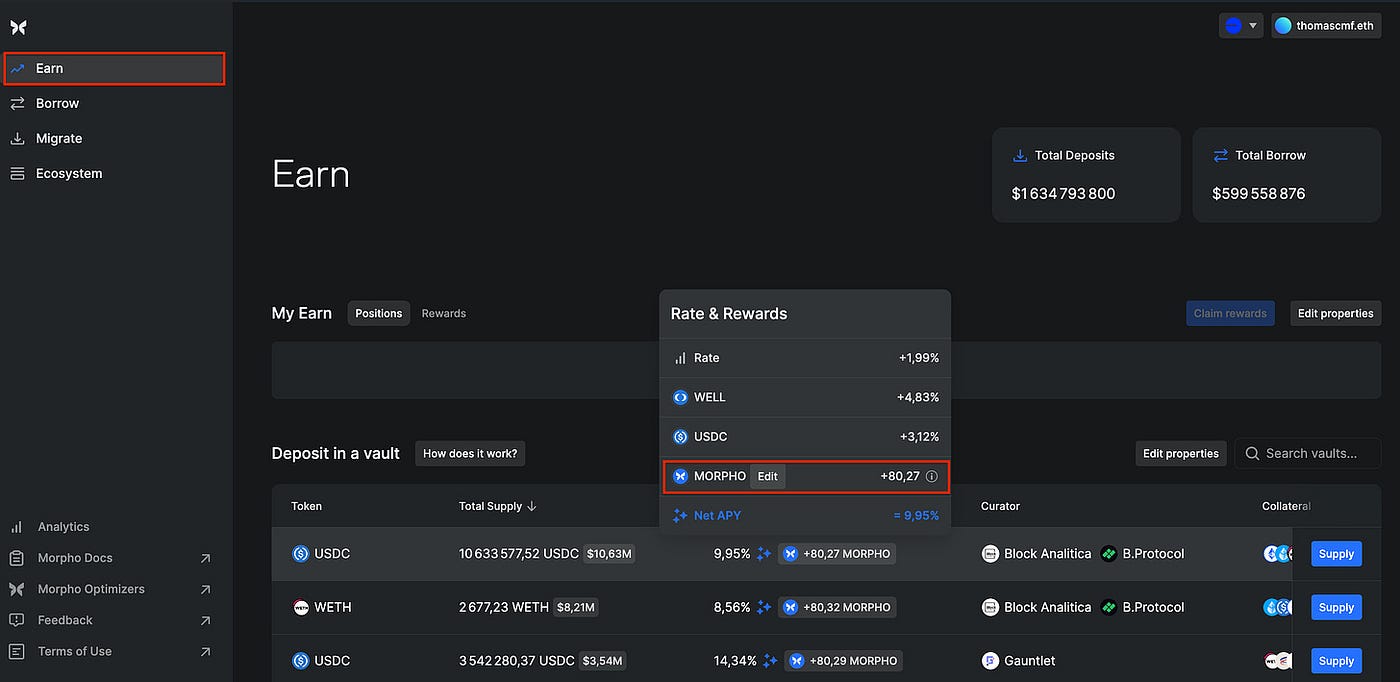Viewport: 1400px width, 682px height.
Task: Open the Ecosystem page
Action: point(69,173)
